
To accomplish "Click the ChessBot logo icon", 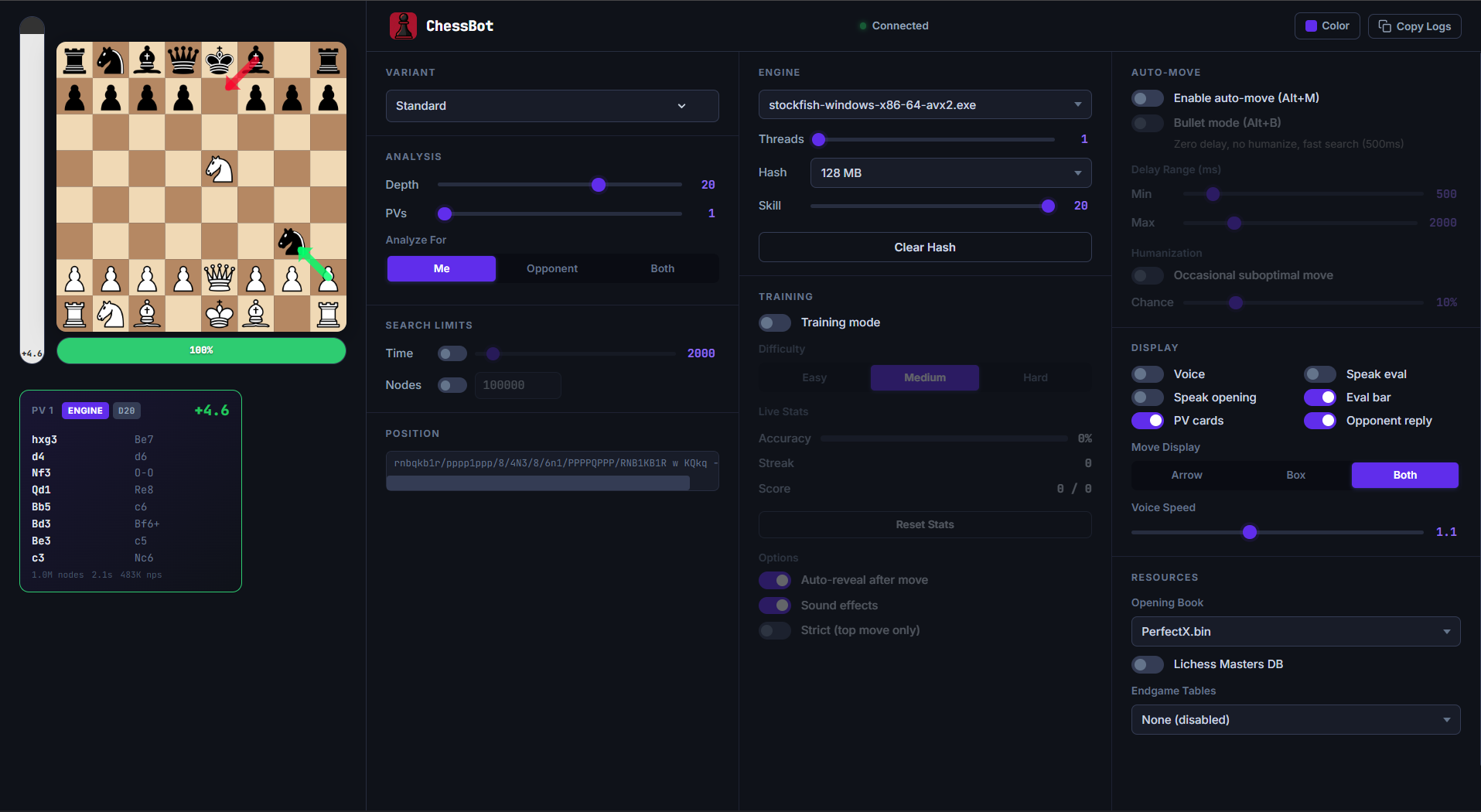I will [x=402, y=26].
